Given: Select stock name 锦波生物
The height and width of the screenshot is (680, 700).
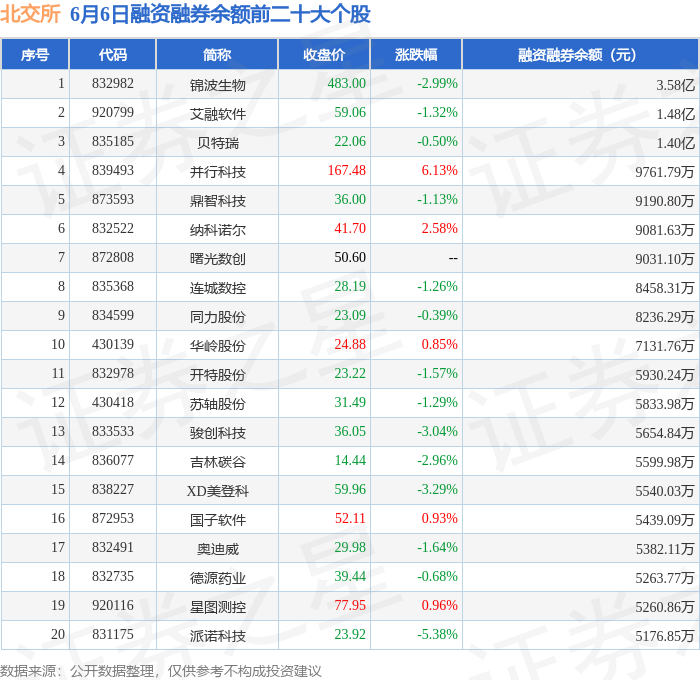Looking at the screenshot, I should click(x=217, y=85).
